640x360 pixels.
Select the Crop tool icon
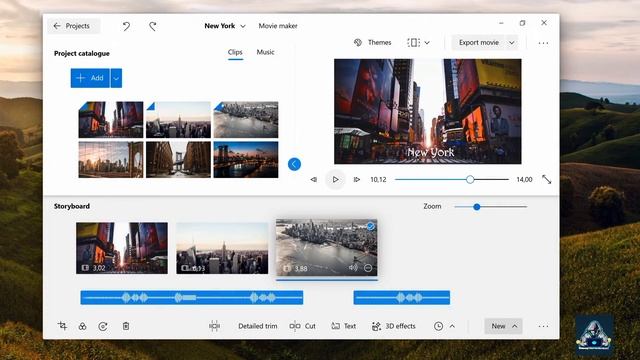pyautogui.click(x=62, y=326)
